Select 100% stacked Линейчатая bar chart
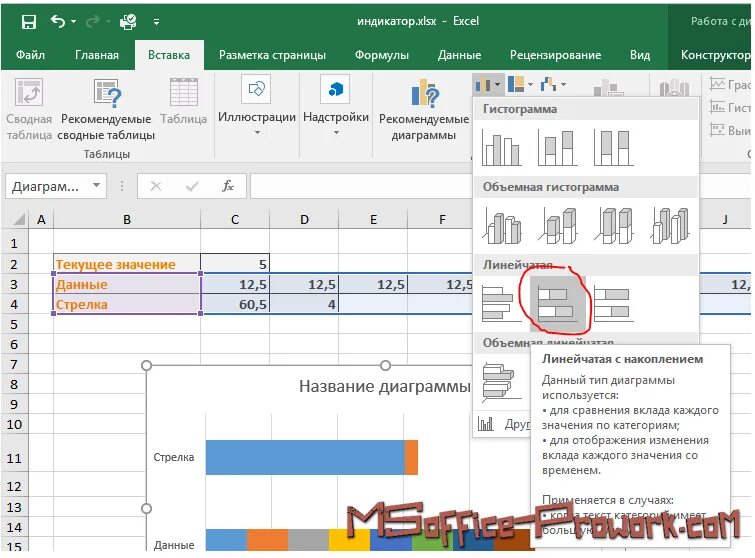This screenshot has width=755, height=558. pos(613,304)
